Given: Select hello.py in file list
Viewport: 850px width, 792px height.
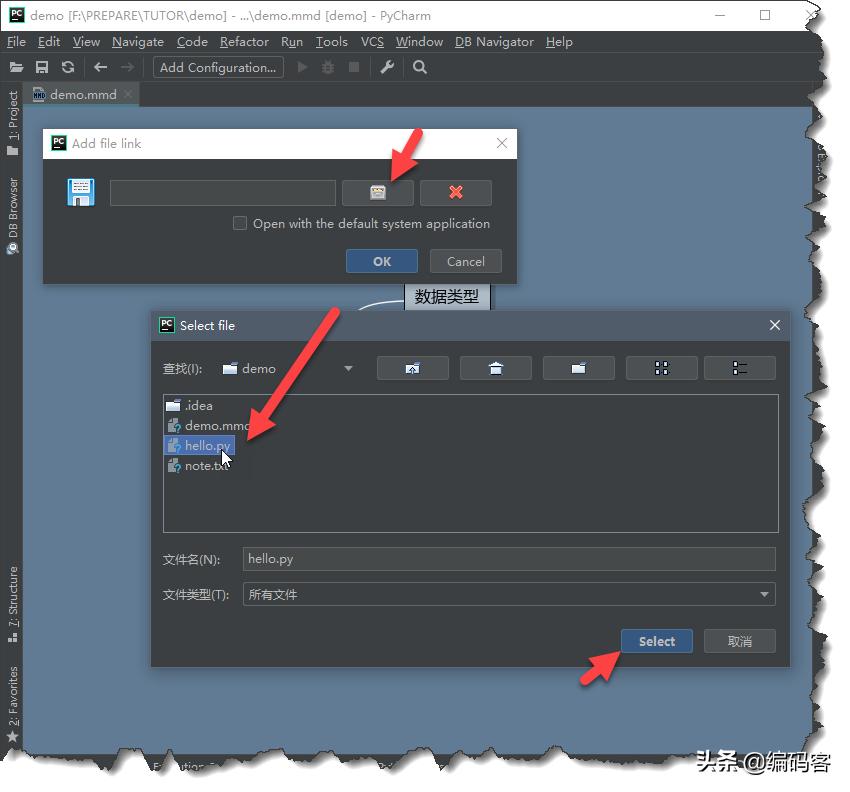Looking at the screenshot, I should point(199,446).
